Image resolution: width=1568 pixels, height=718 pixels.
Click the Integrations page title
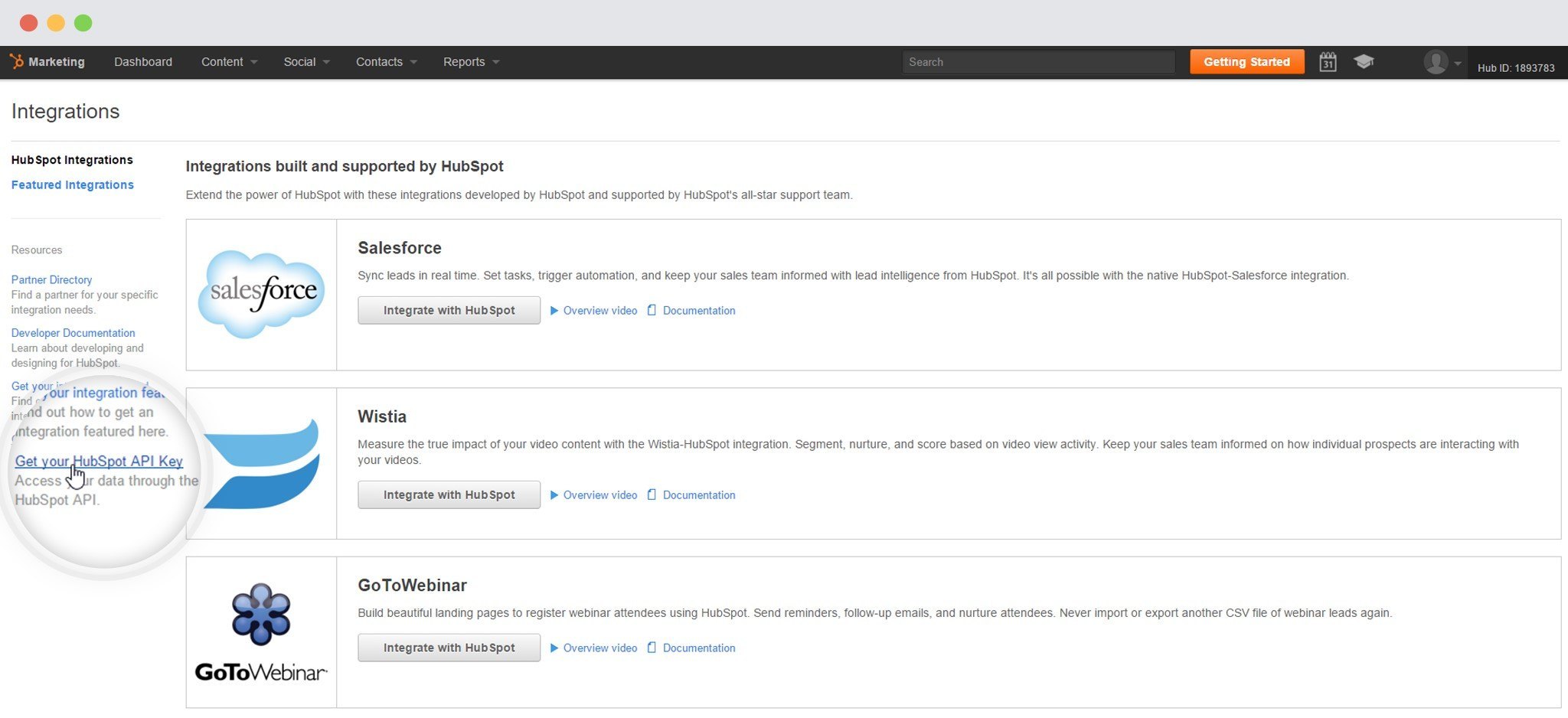pos(65,112)
